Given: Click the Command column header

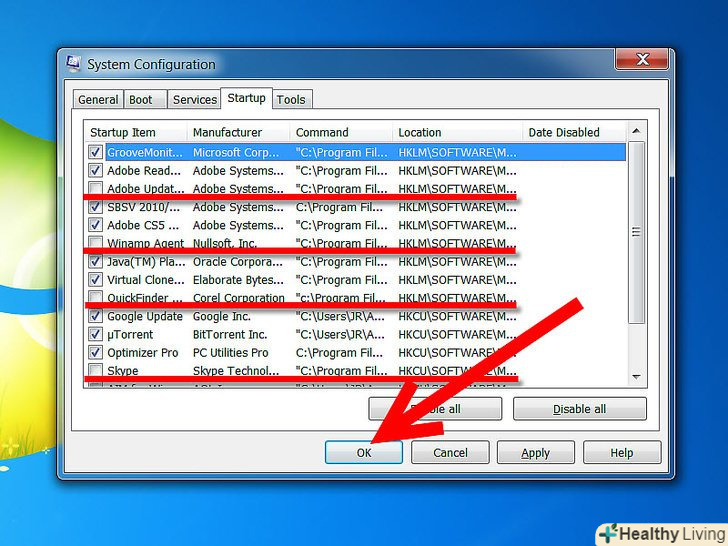Looking at the screenshot, I should (x=342, y=132).
